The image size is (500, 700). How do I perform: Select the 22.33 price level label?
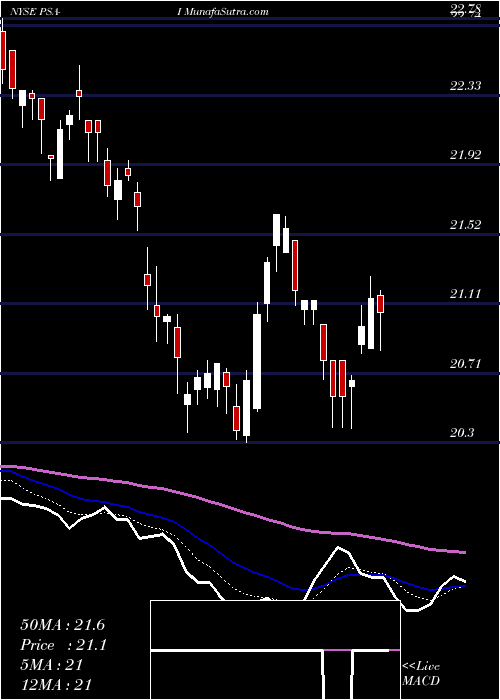click(466, 85)
